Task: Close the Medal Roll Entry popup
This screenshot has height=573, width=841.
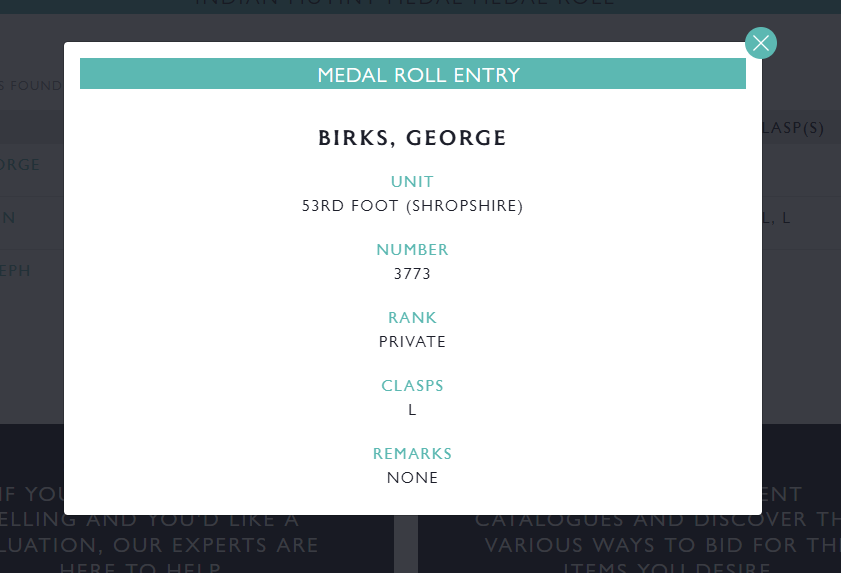Action: tap(761, 43)
